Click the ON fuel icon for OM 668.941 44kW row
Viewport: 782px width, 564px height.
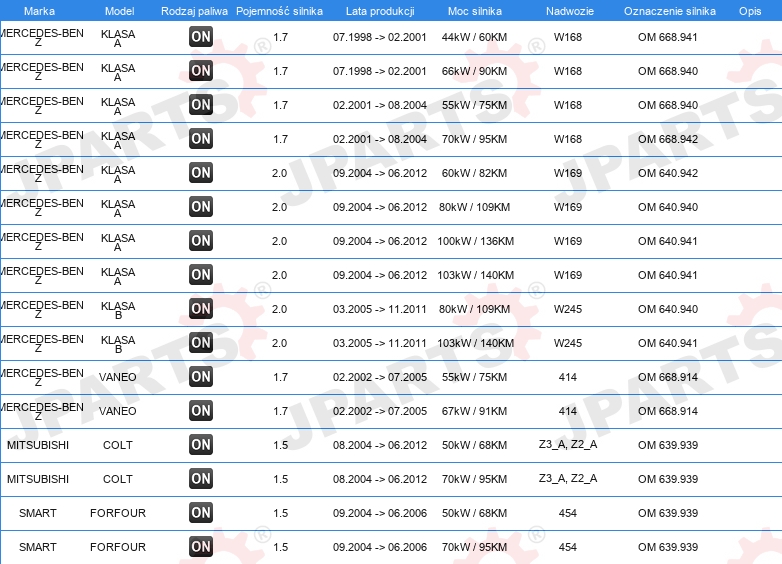click(201, 37)
